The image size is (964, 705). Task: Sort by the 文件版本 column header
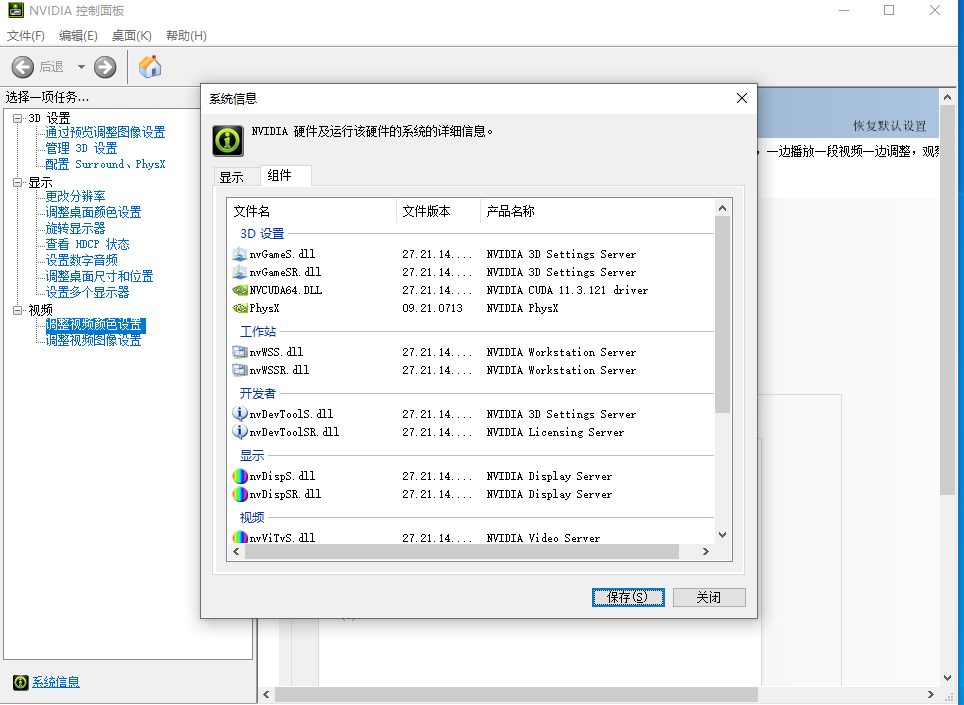pyautogui.click(x=438, y=211)
